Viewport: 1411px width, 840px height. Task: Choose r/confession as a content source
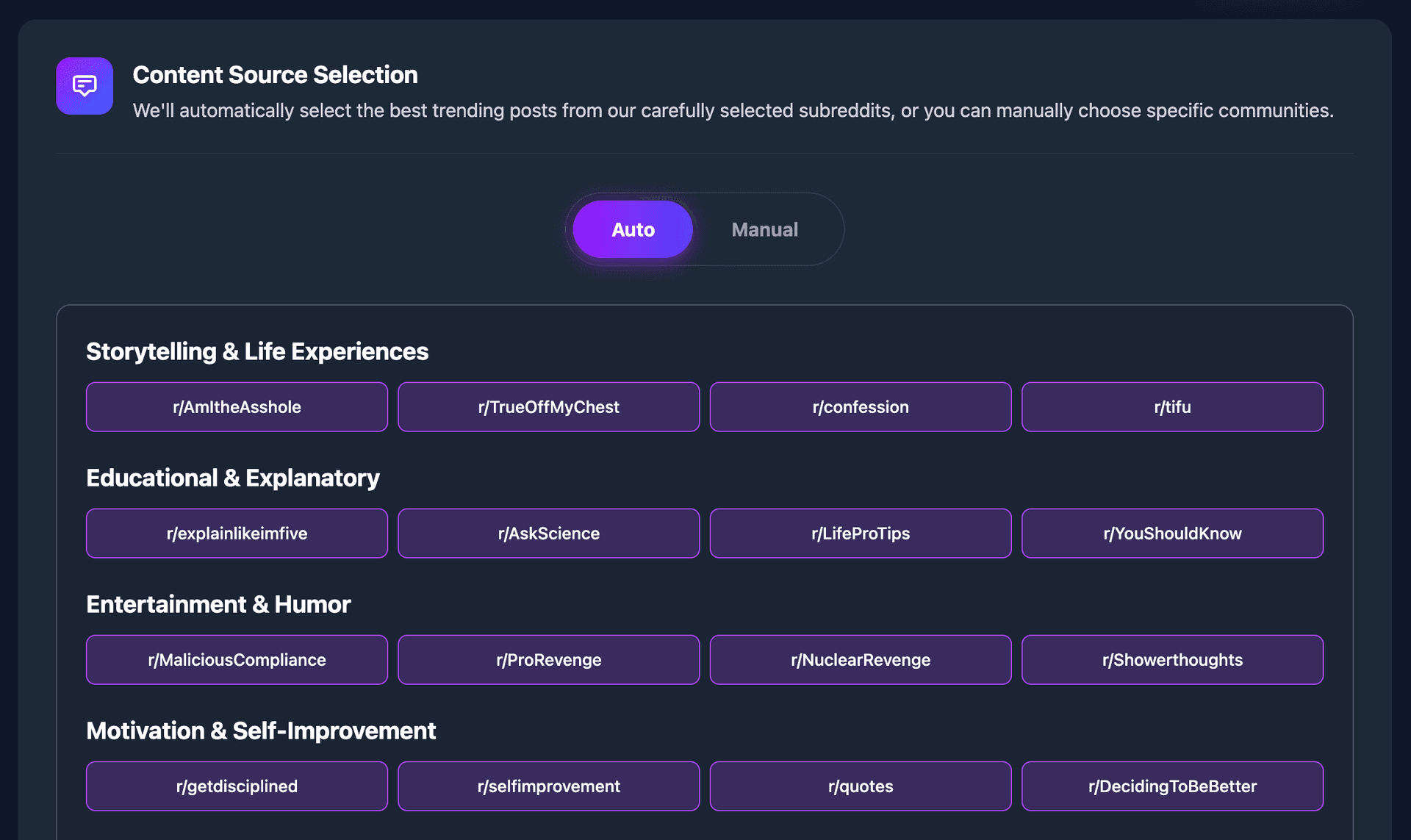point(860,406)
